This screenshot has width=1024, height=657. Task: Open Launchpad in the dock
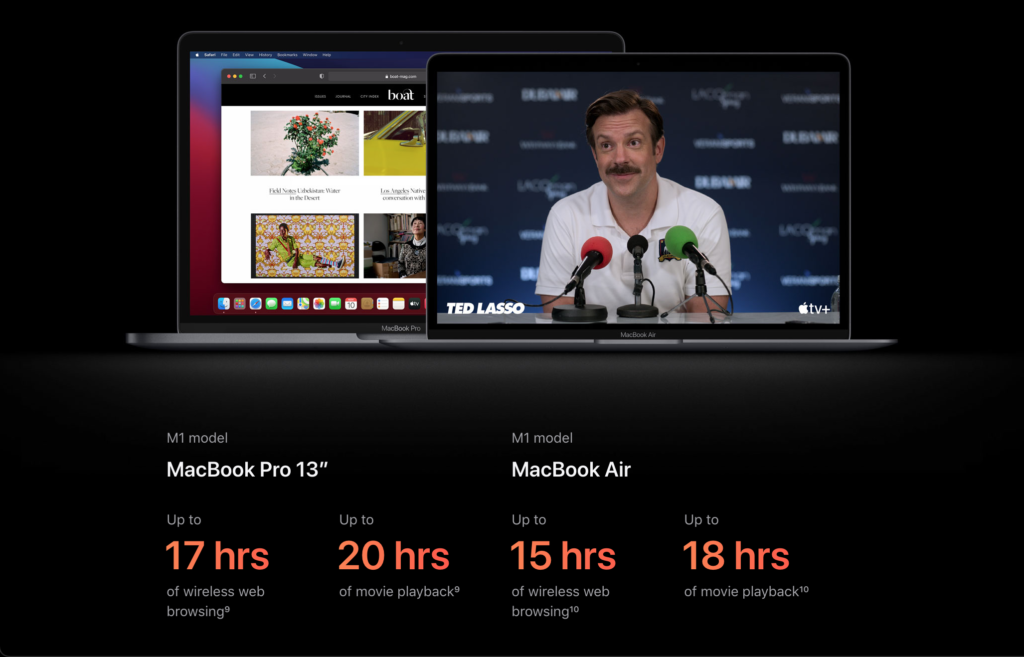(x=240, y=304)
